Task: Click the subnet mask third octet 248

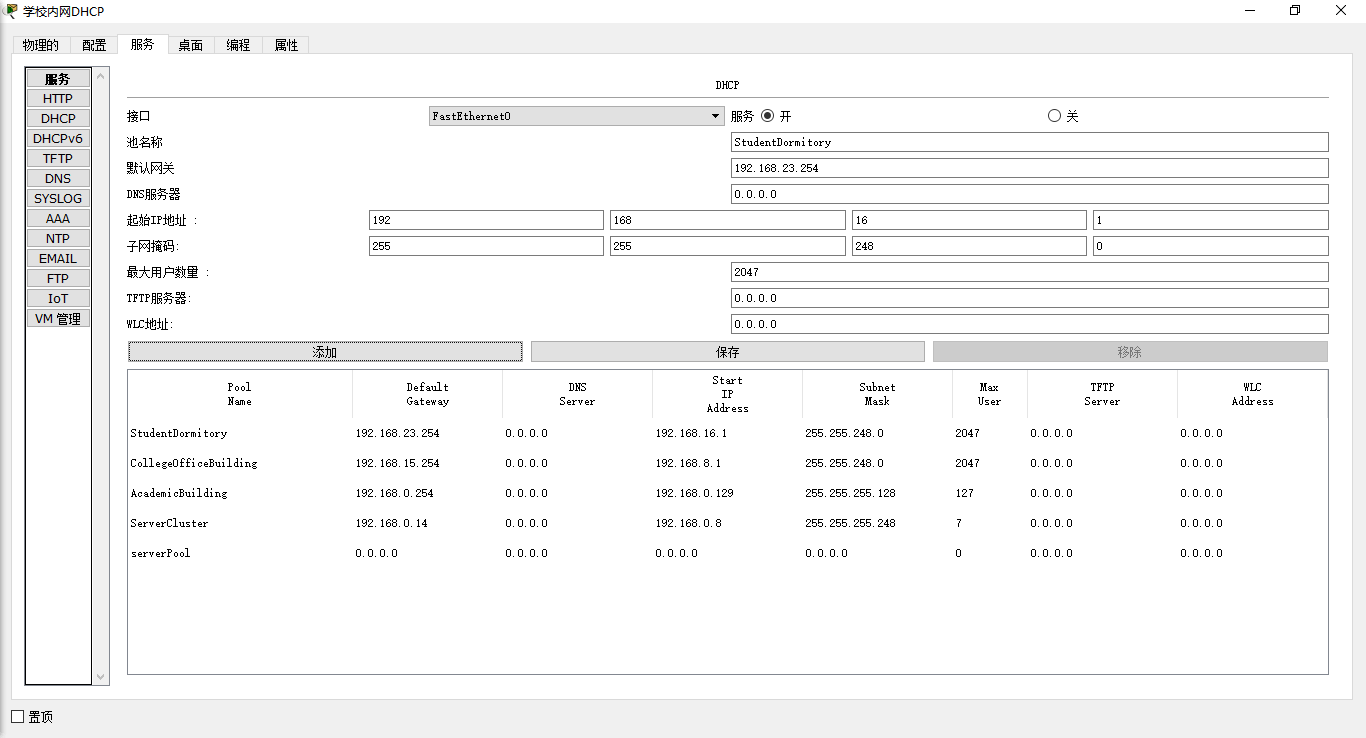Action: click(969, 246)
